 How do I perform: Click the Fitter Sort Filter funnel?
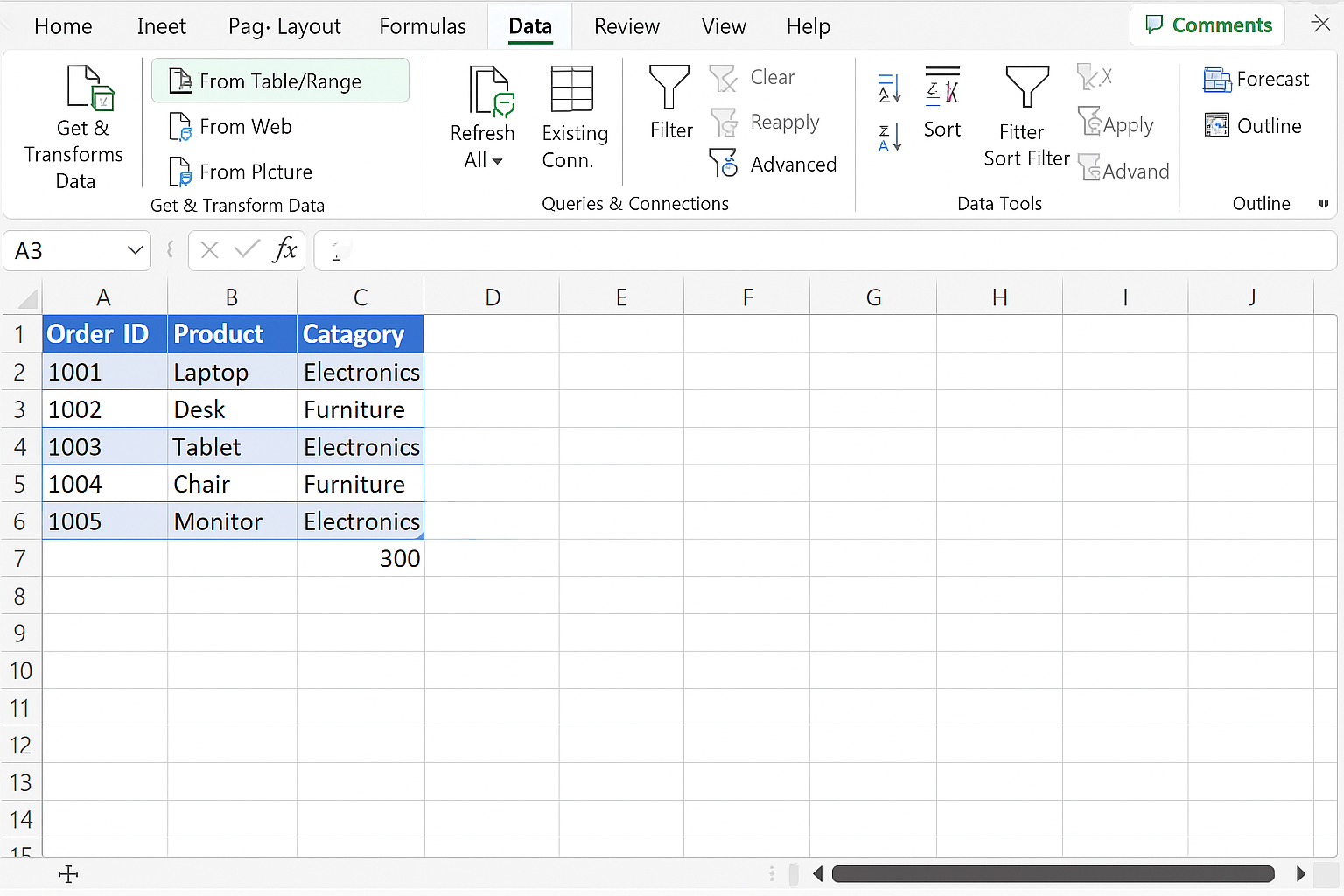coord(1027,87)
